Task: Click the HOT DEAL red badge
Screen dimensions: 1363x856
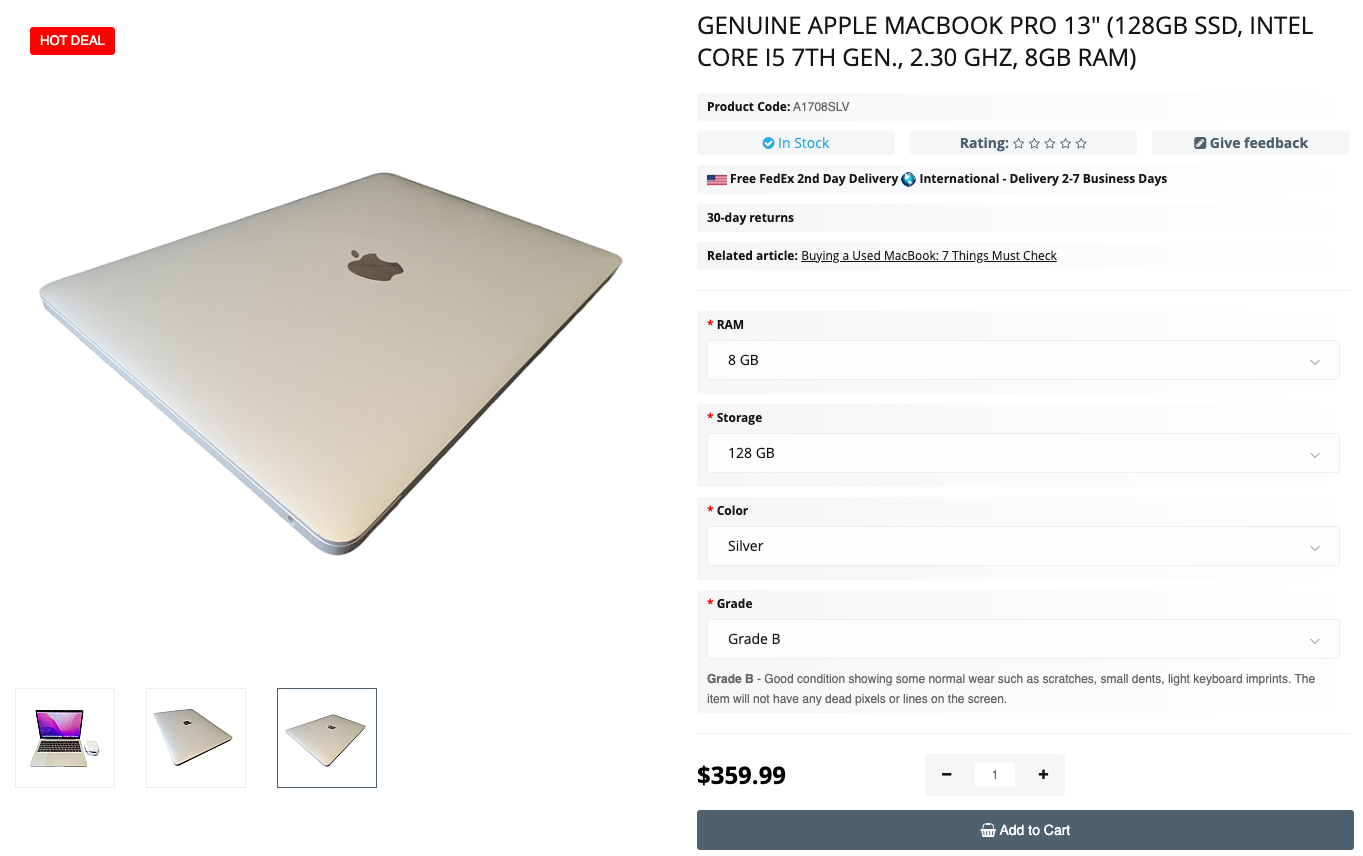Action: [x=72, y=41]
